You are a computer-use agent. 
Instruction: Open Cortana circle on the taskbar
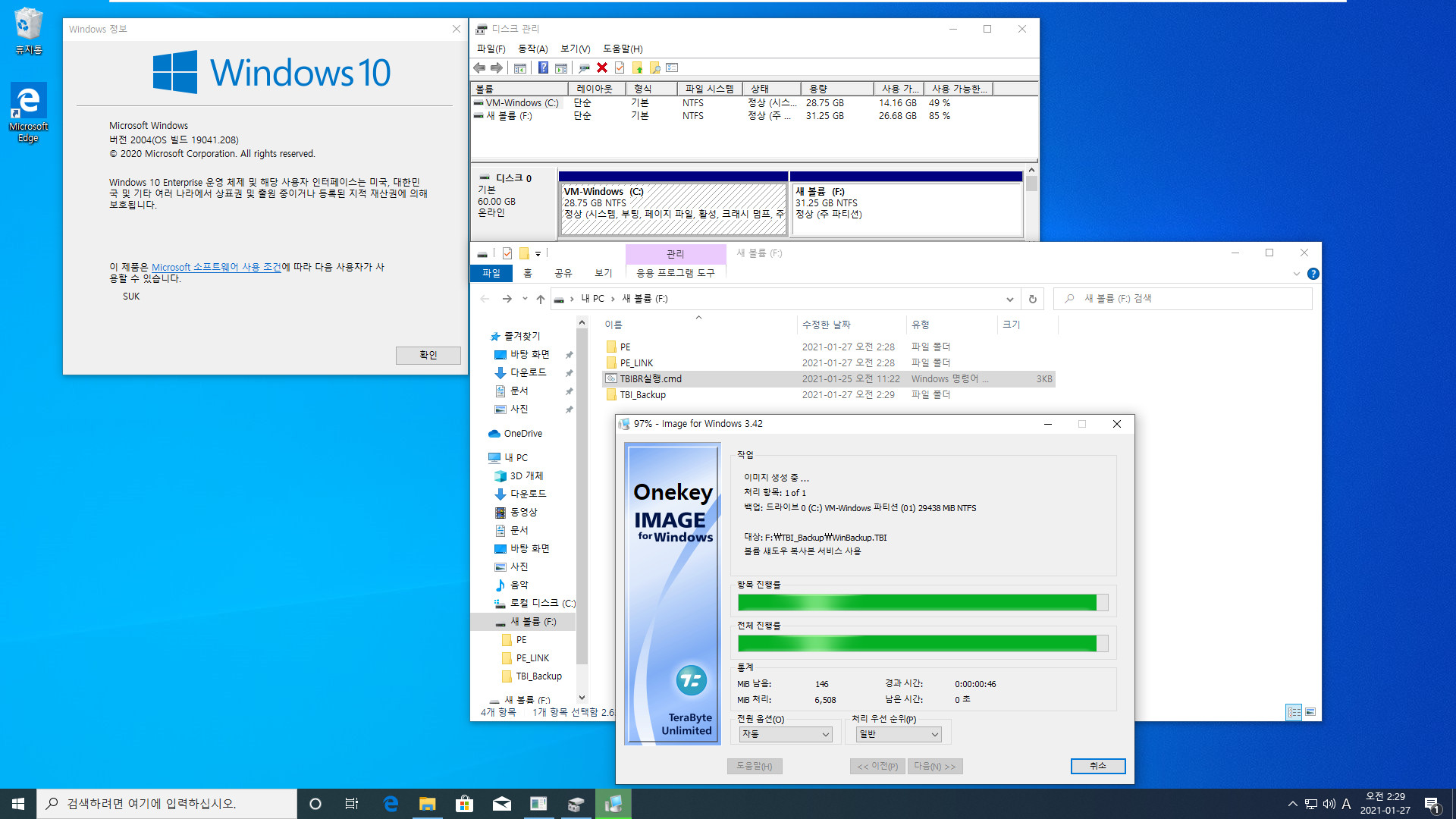coord(315,804)
